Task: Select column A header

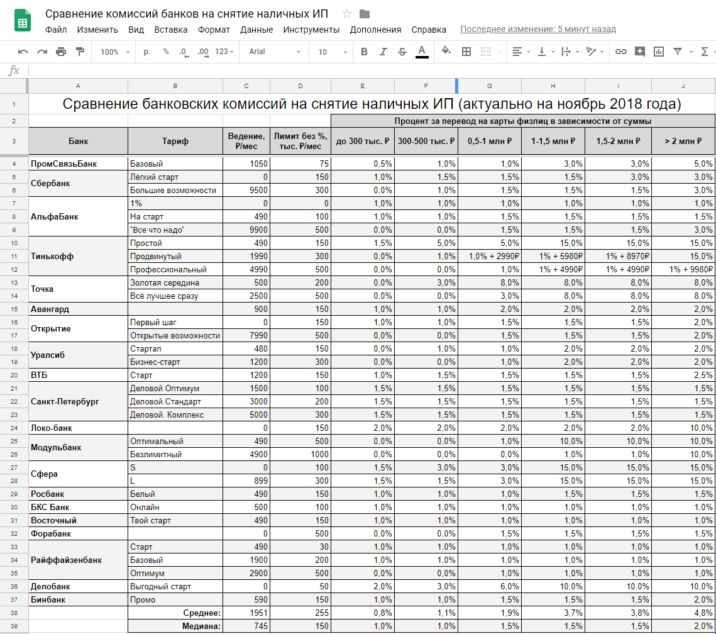Action: click(78, 86)
